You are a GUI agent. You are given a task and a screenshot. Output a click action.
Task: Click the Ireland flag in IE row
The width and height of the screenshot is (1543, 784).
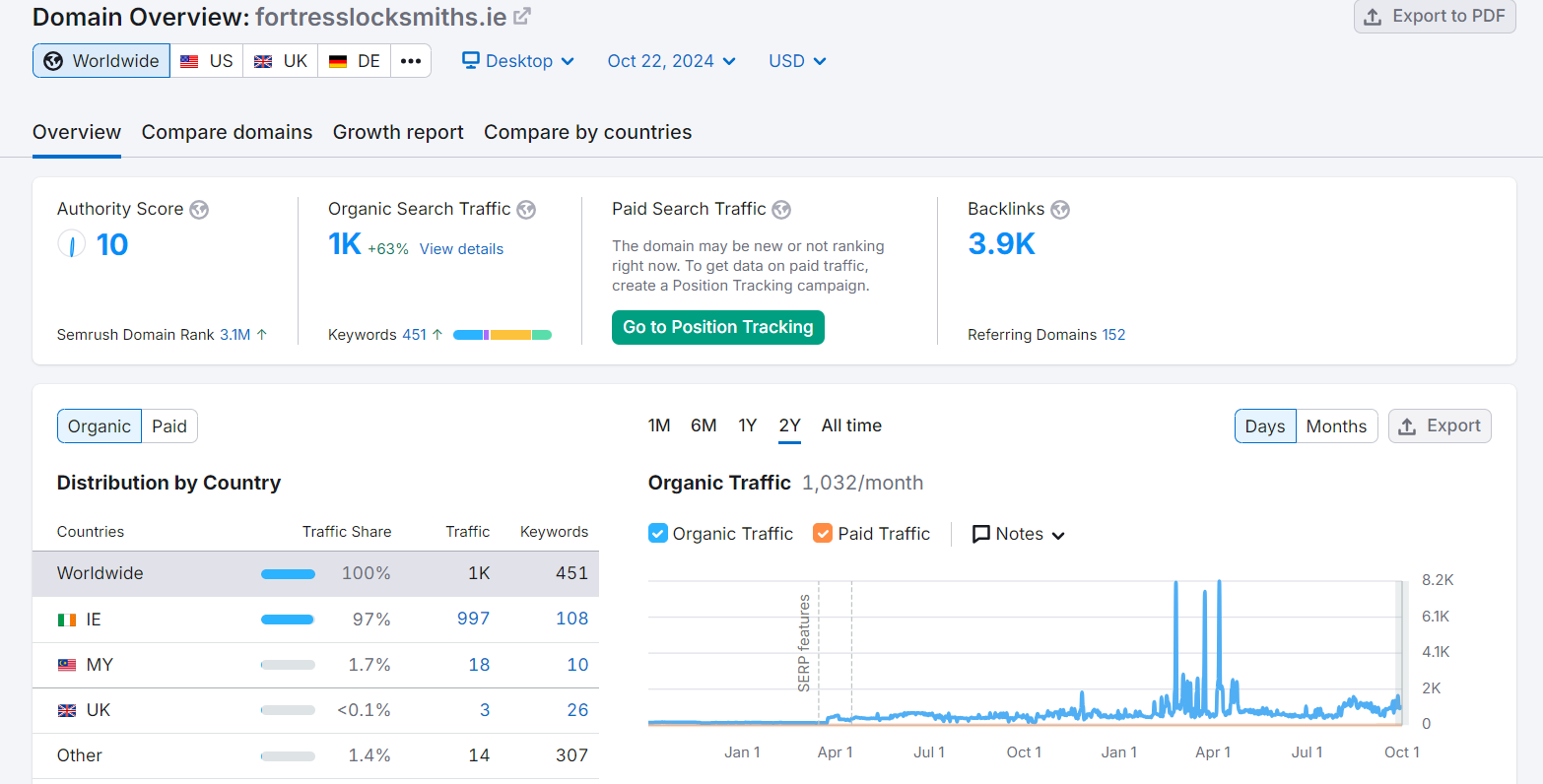(67, 620)
